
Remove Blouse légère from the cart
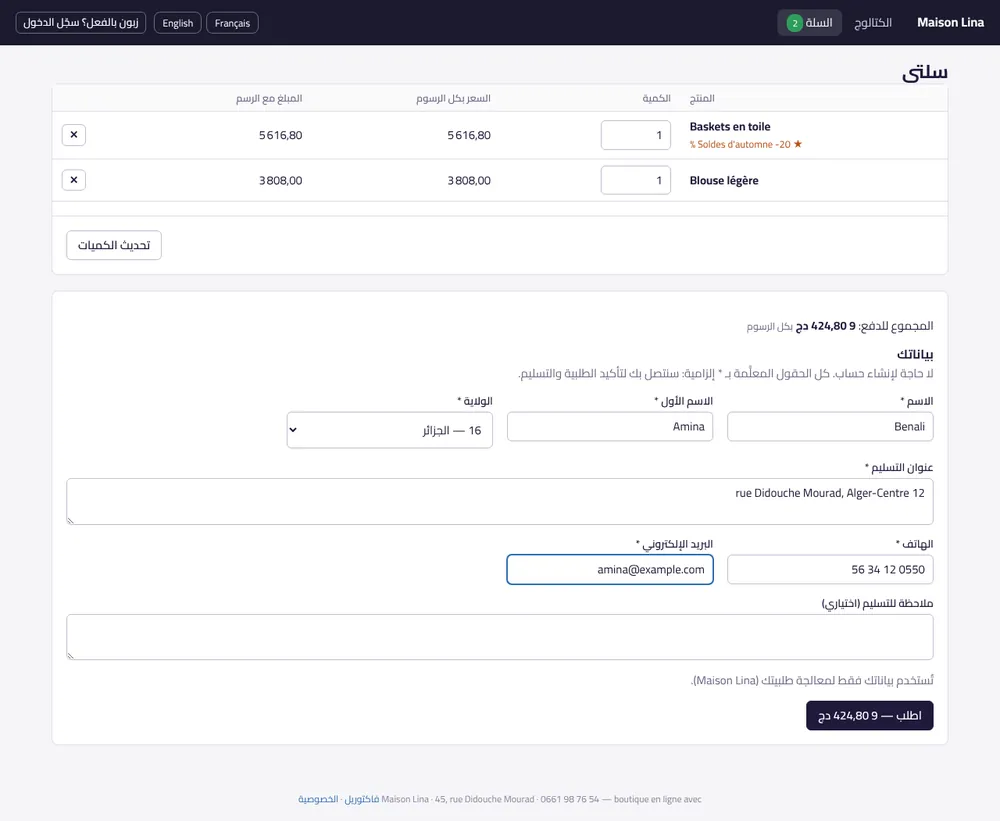[74, 180]
